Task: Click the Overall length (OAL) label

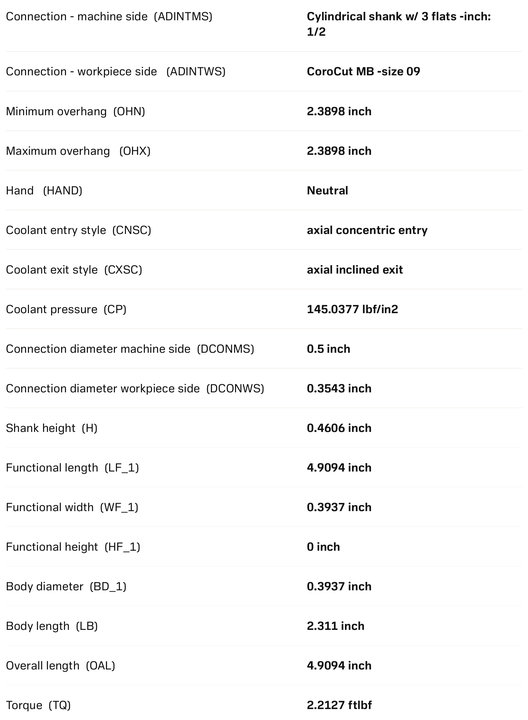Action: 60,665
